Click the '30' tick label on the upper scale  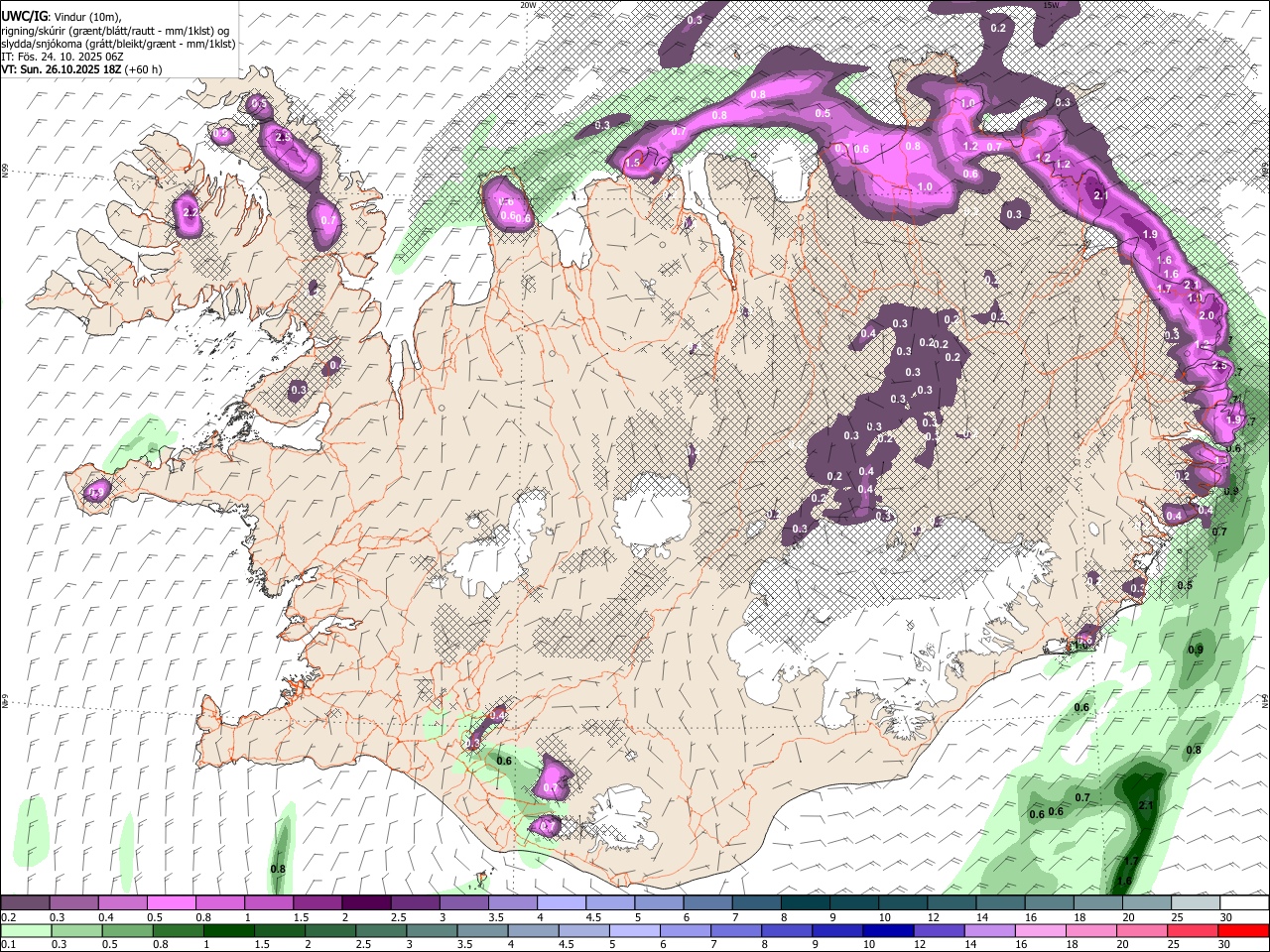(x=1226, y=917)
